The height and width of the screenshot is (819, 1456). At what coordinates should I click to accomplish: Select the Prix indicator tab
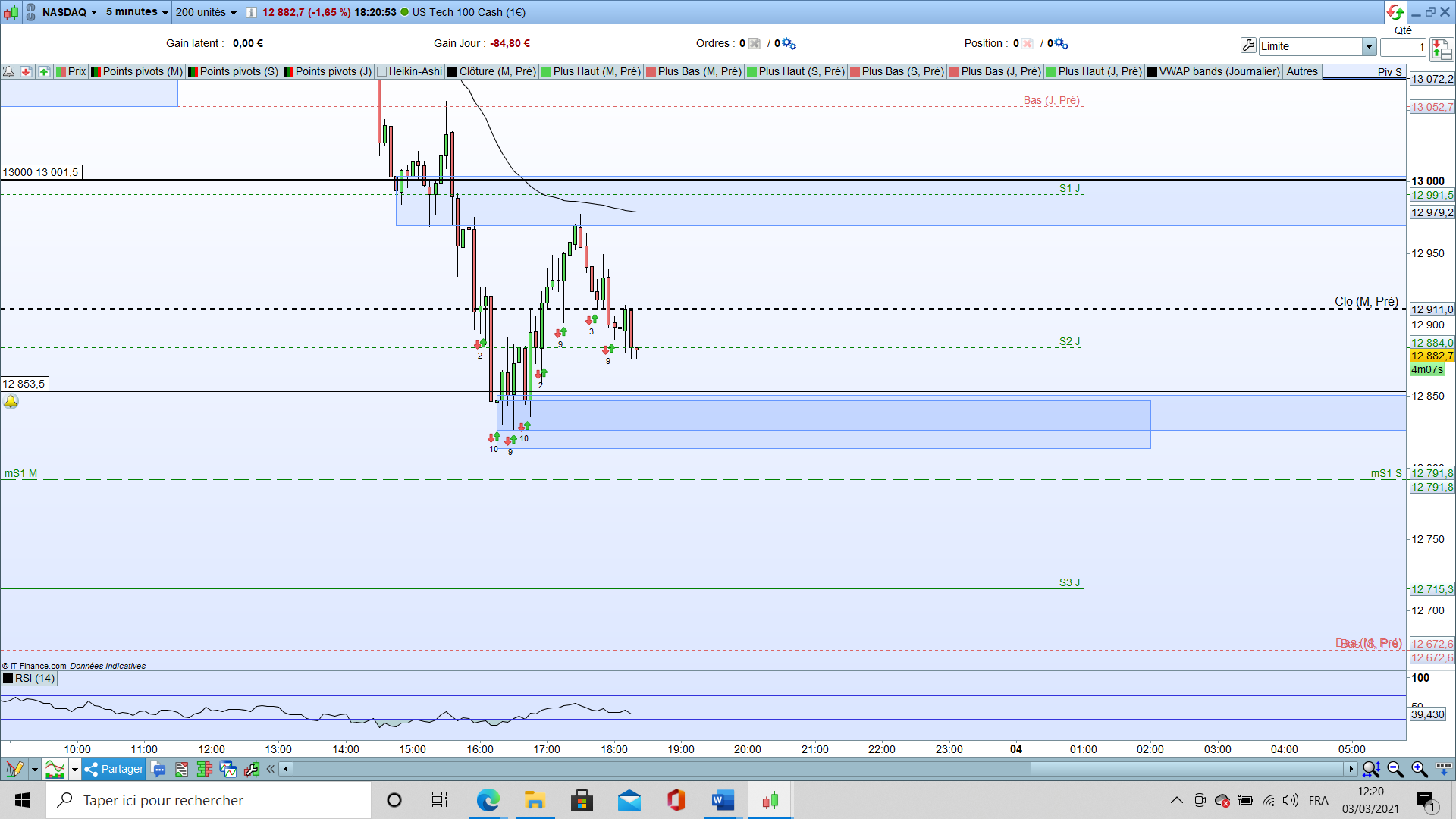coord(71,71)
